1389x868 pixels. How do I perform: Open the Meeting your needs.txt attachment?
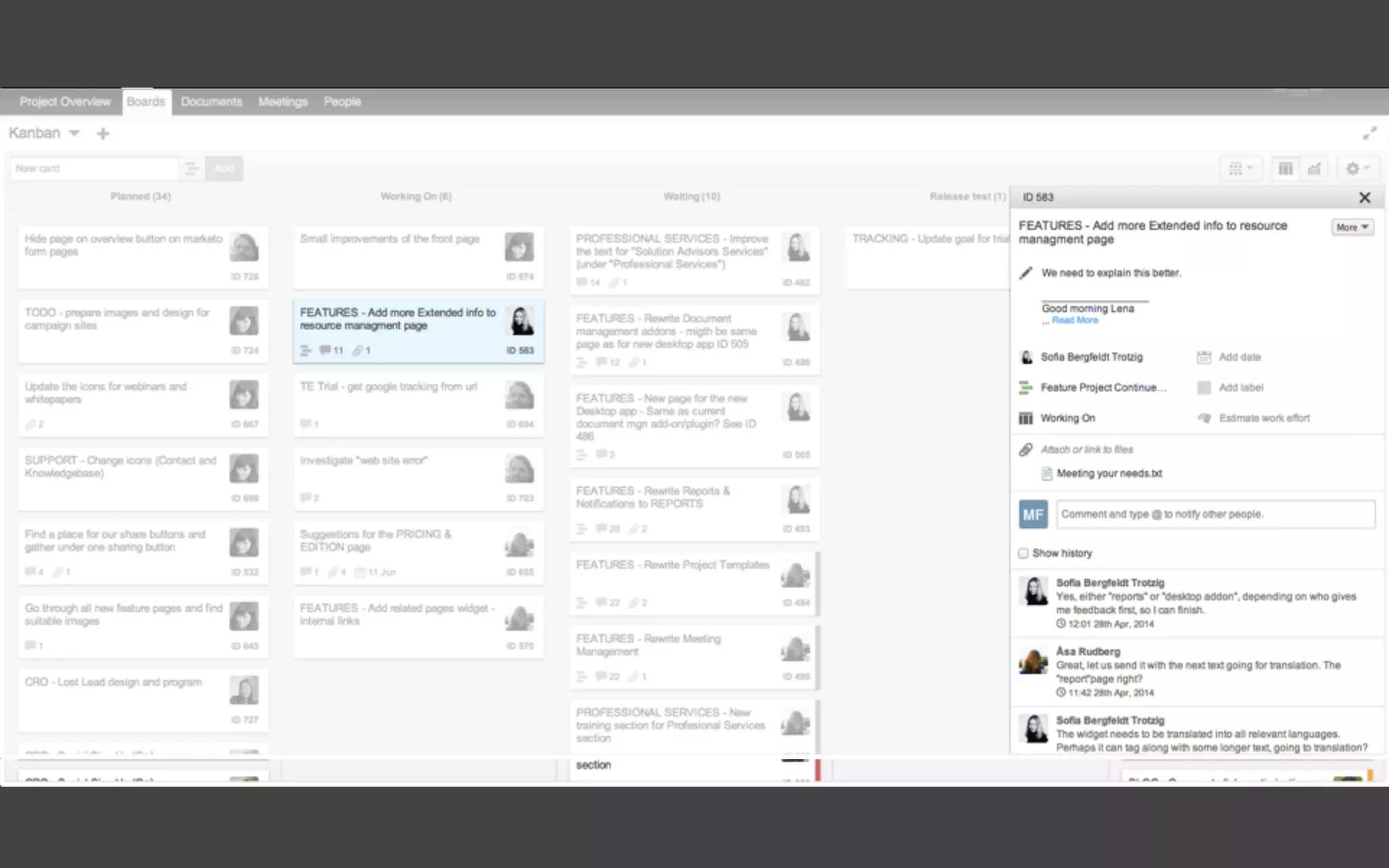pos(1108,473)
